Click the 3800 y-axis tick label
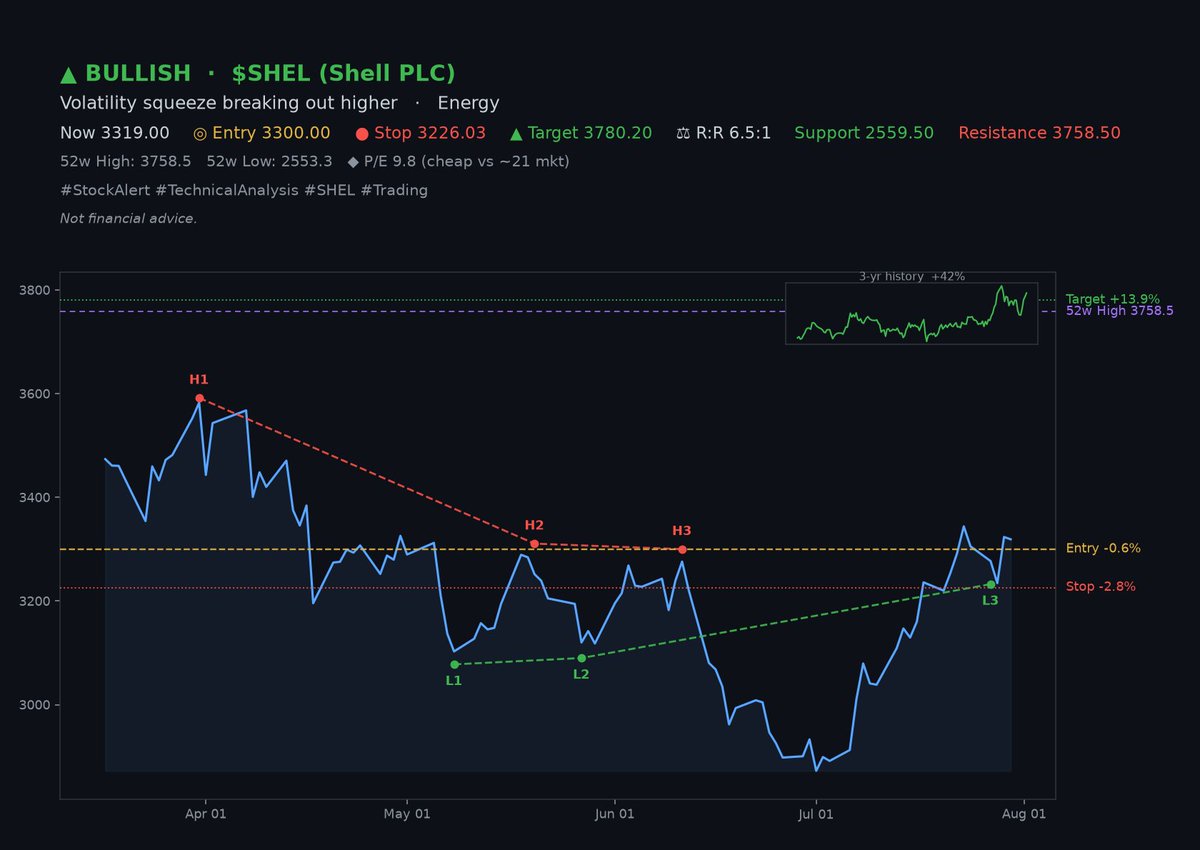 pos(35,290)
